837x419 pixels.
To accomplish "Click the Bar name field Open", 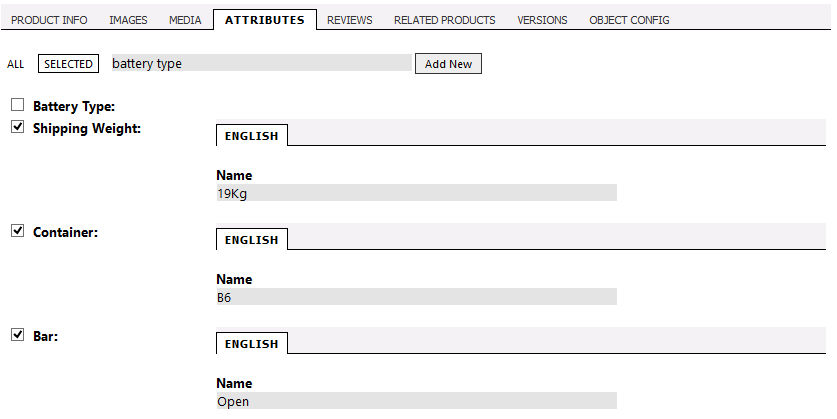I will coord(416,401).
